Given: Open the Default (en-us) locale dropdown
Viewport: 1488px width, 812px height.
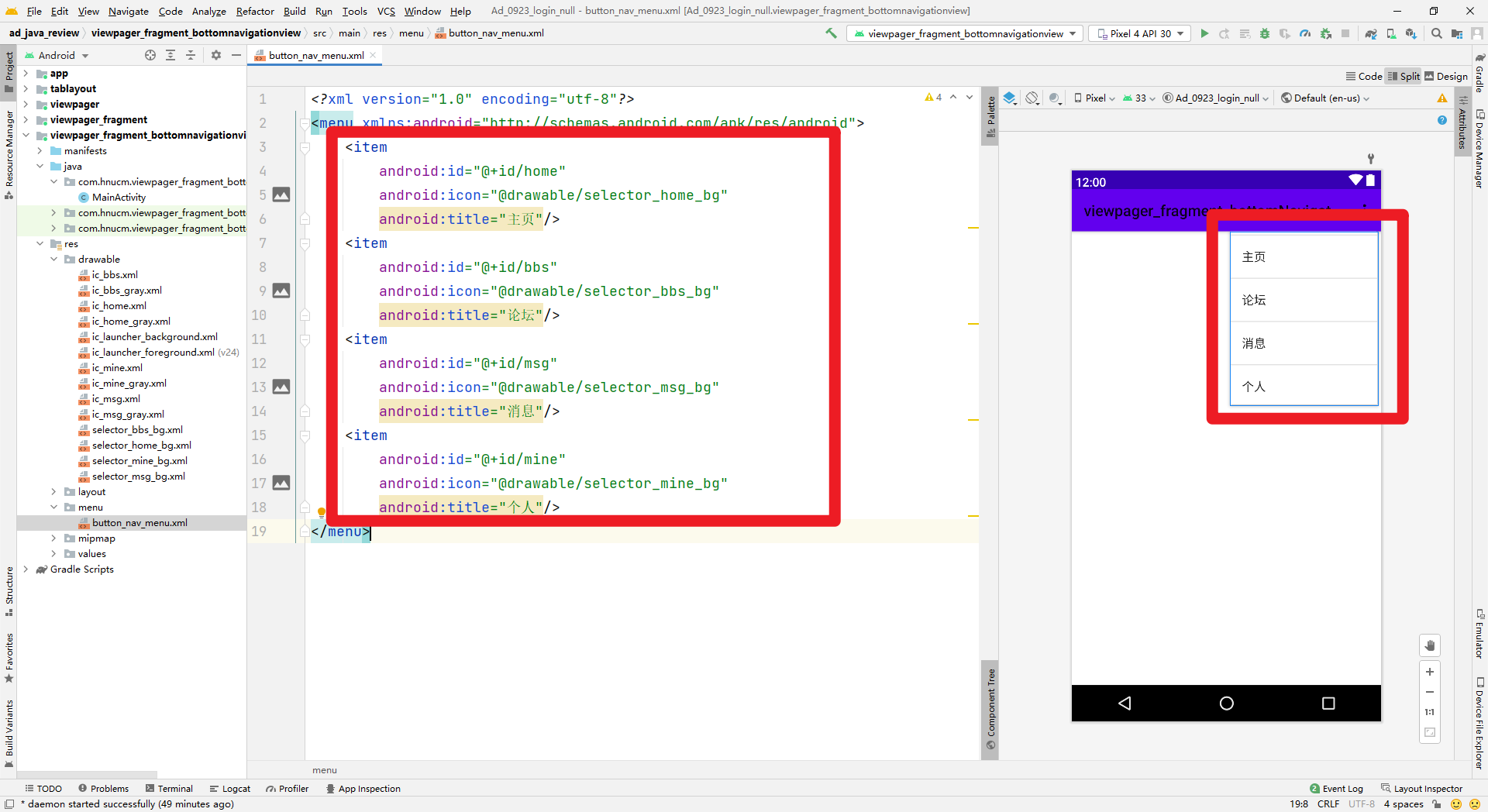Looking at the screenshot, I should coord(1326,98).
